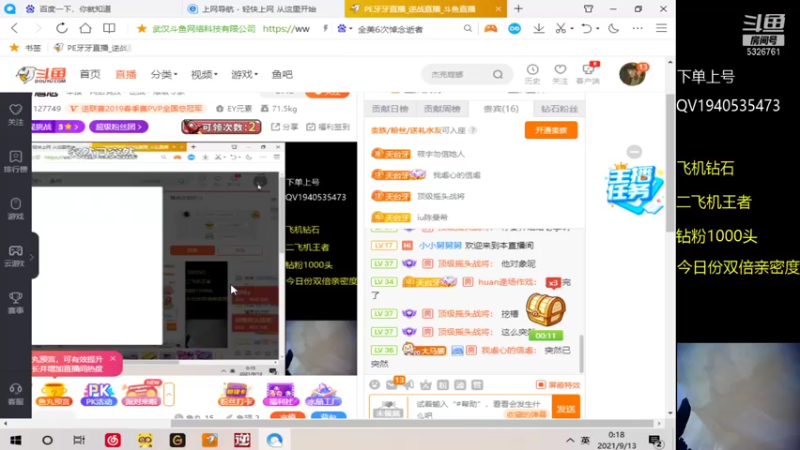Viewport: 800px width, 450px height.
Task: Click the 分享 share icon
Action: (285, 127)
